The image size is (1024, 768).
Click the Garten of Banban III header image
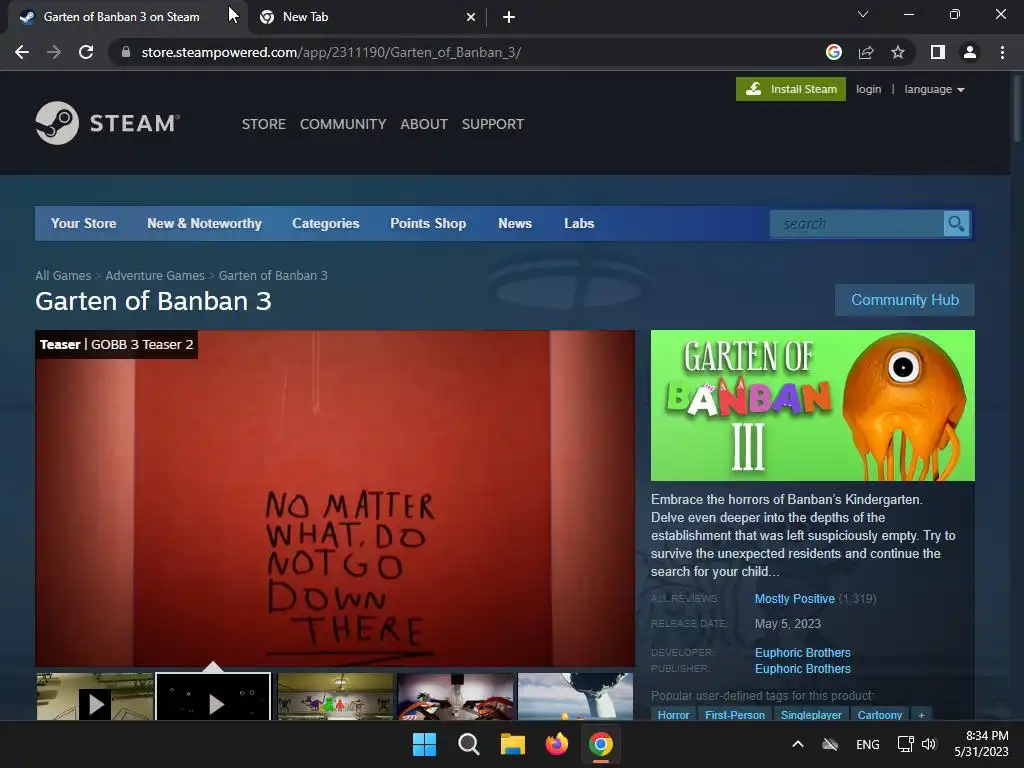coord(812,406)
